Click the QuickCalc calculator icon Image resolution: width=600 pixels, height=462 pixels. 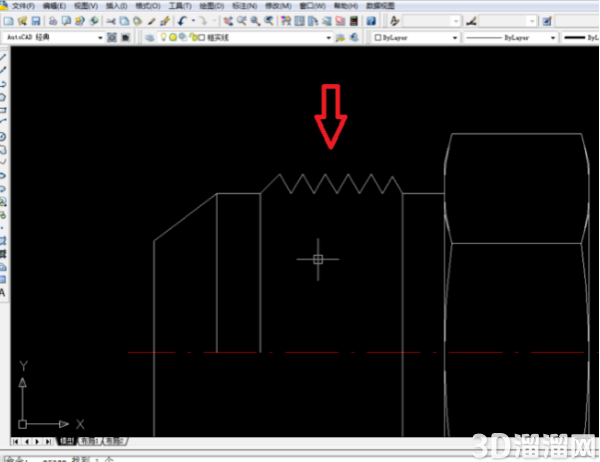coord(354,21)
